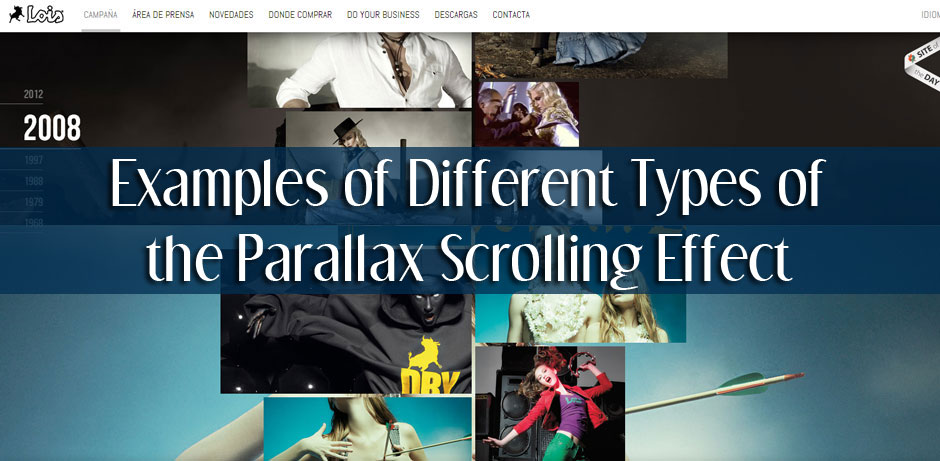Open the black hoodie DRY bull photo
The image size is (940, 461).
tap(347, 344)
